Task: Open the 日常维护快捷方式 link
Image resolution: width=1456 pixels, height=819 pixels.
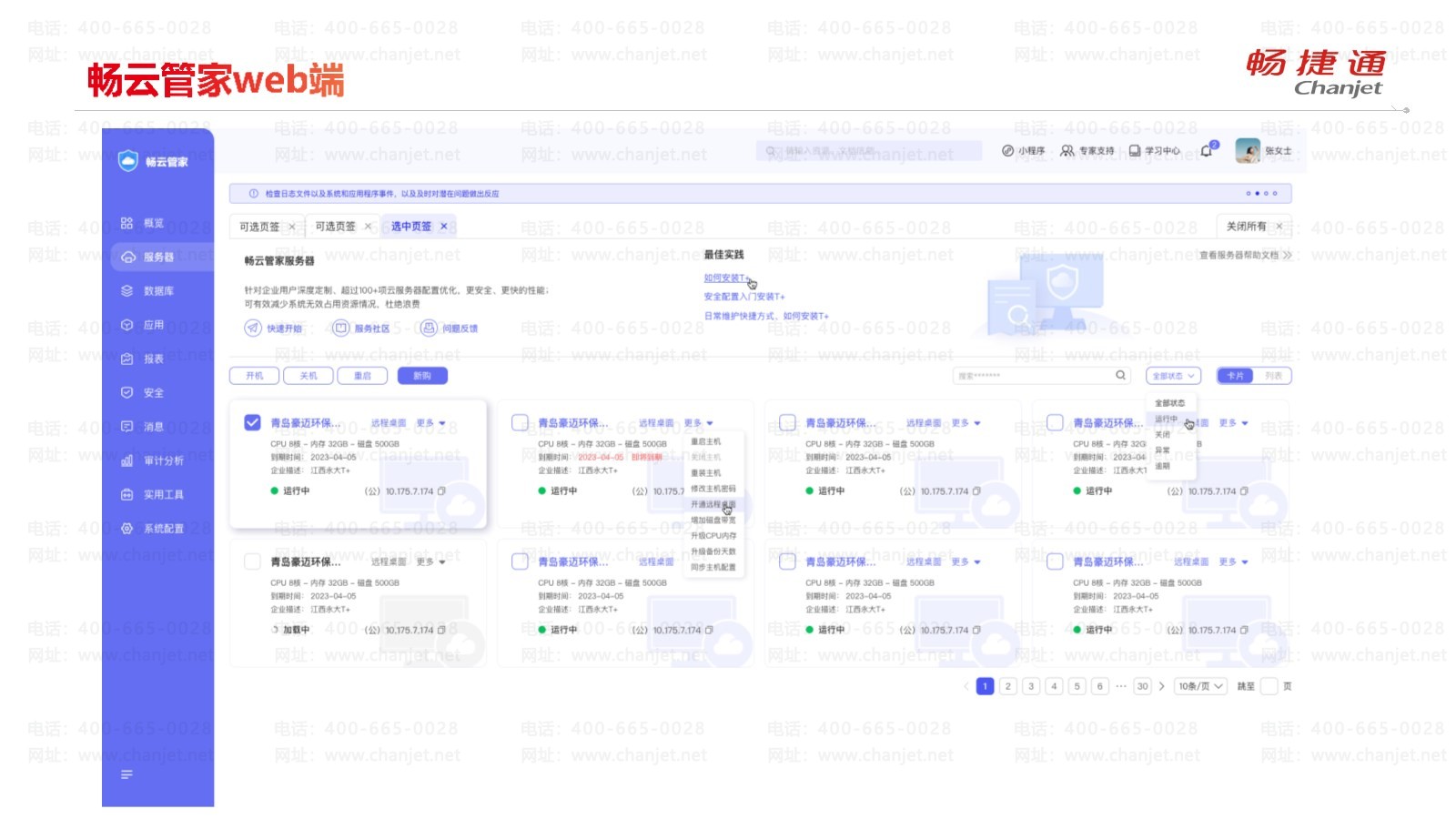Action: pyautogui.click(x=766, y=316)
